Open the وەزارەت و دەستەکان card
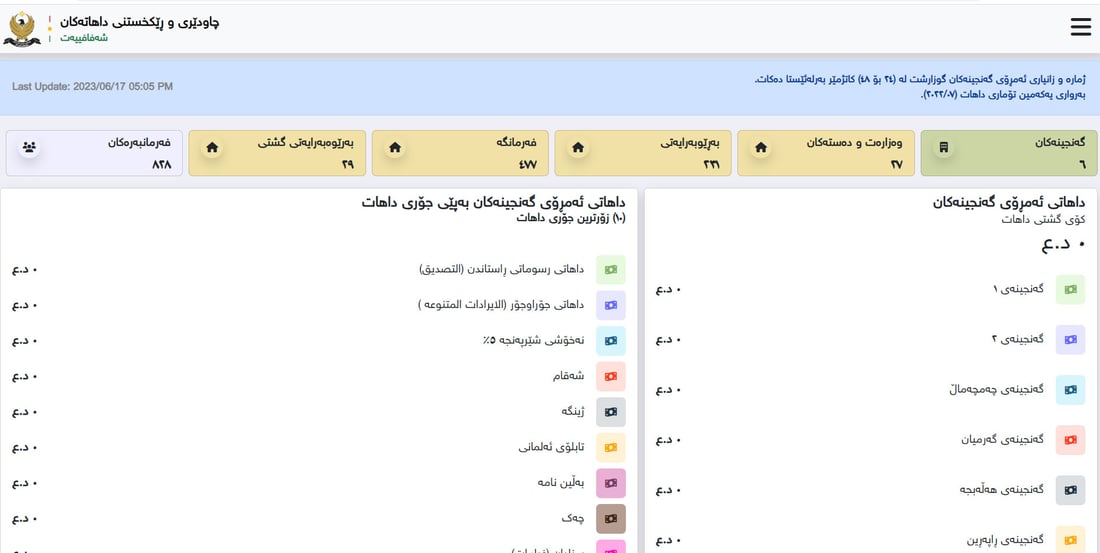 (826, 153)
